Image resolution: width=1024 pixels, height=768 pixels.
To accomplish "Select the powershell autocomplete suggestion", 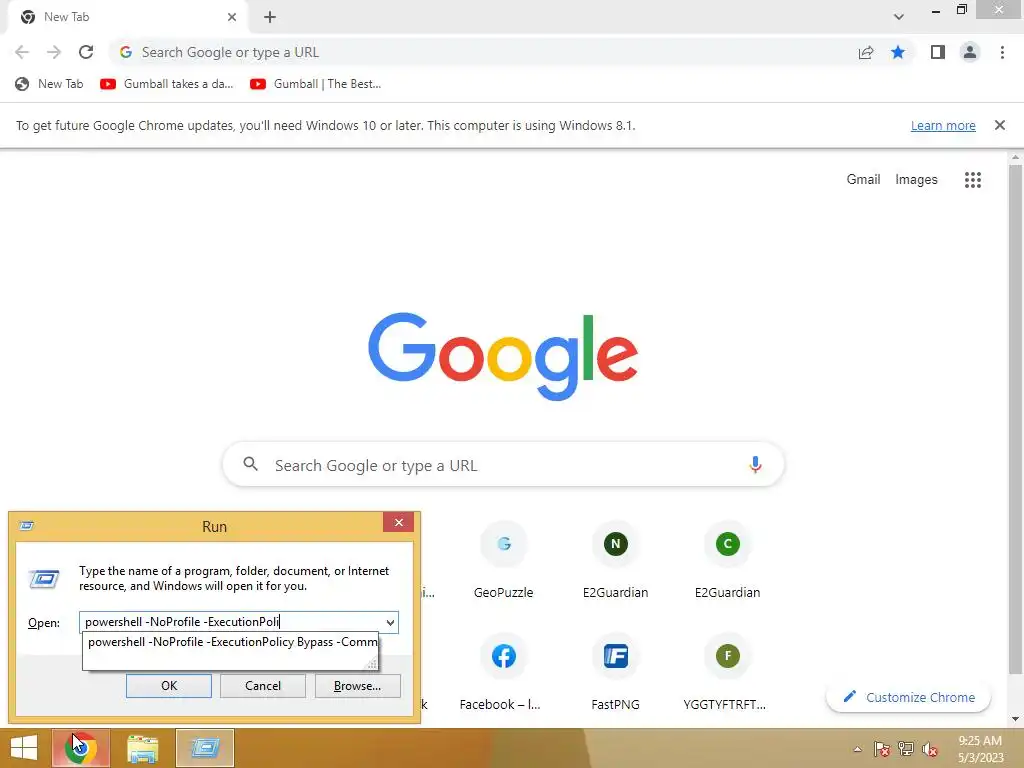I will pos(231,642).
